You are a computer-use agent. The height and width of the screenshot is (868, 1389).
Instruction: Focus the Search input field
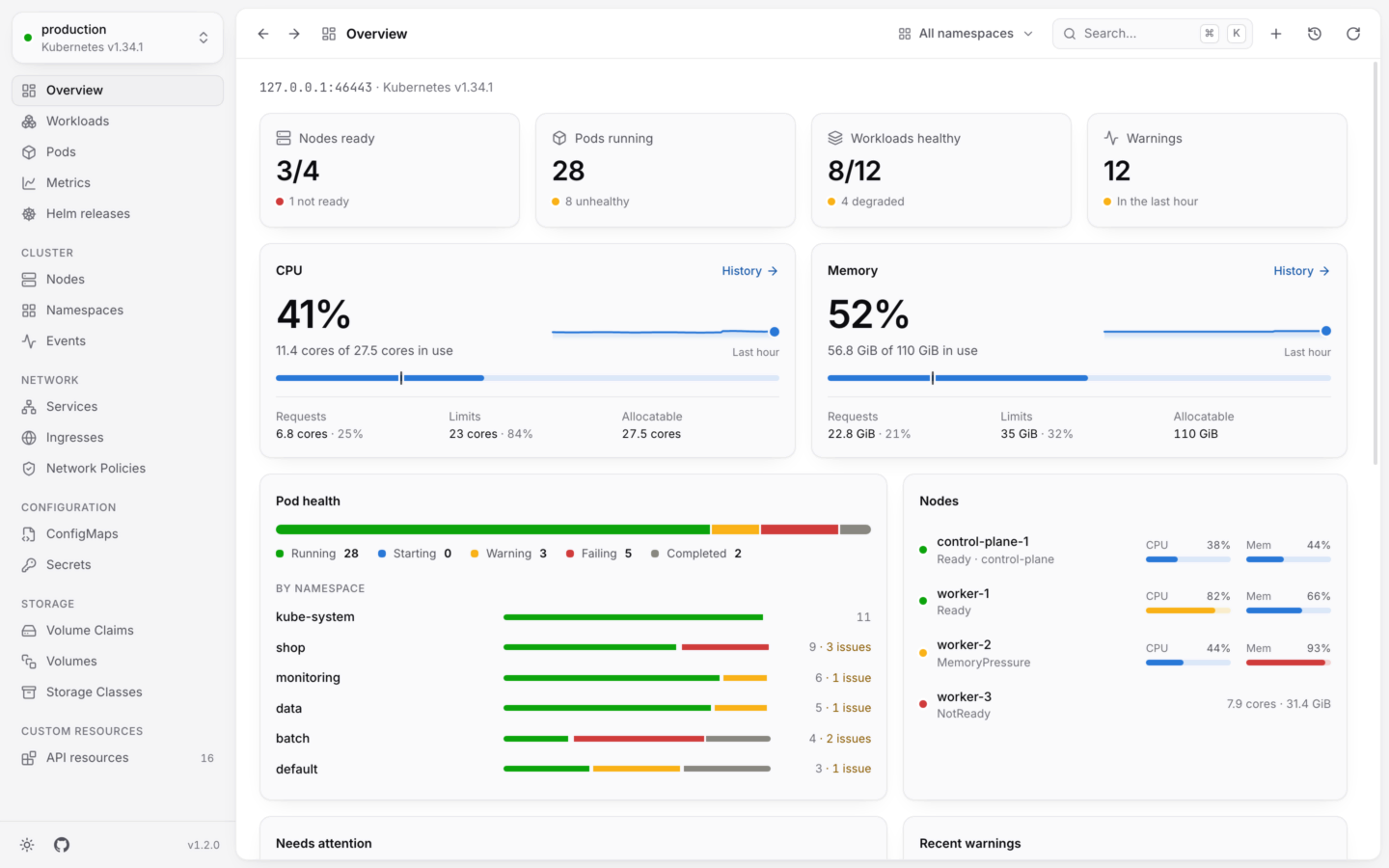1153,34
